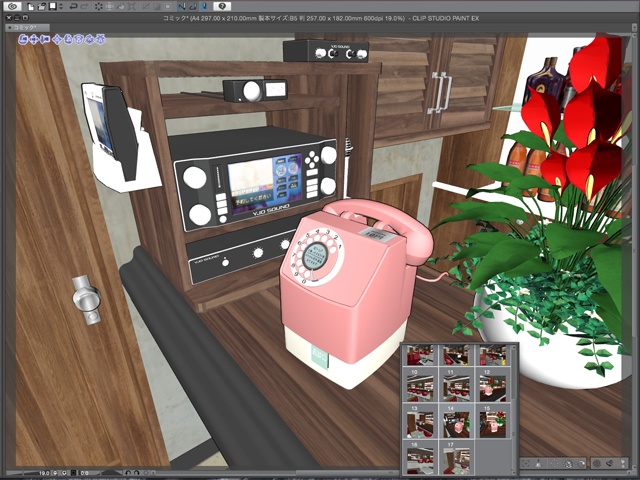Screen dimensions: 640x480
Task: Click the zoom in button beside 19.0
Action: pyautogui.click(x=64, y=473)
